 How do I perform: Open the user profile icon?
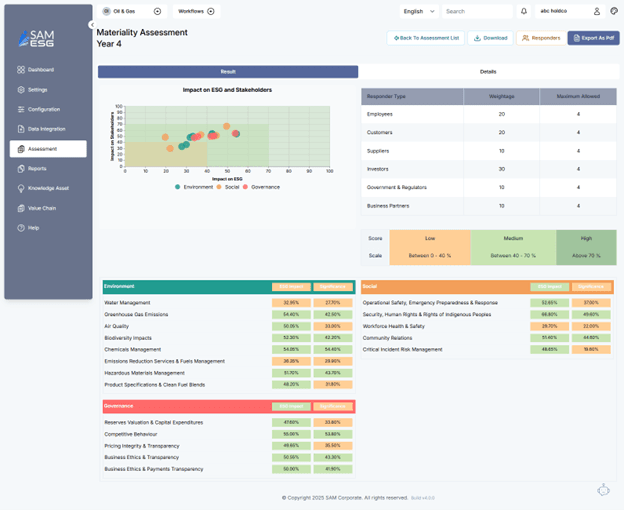597,11
